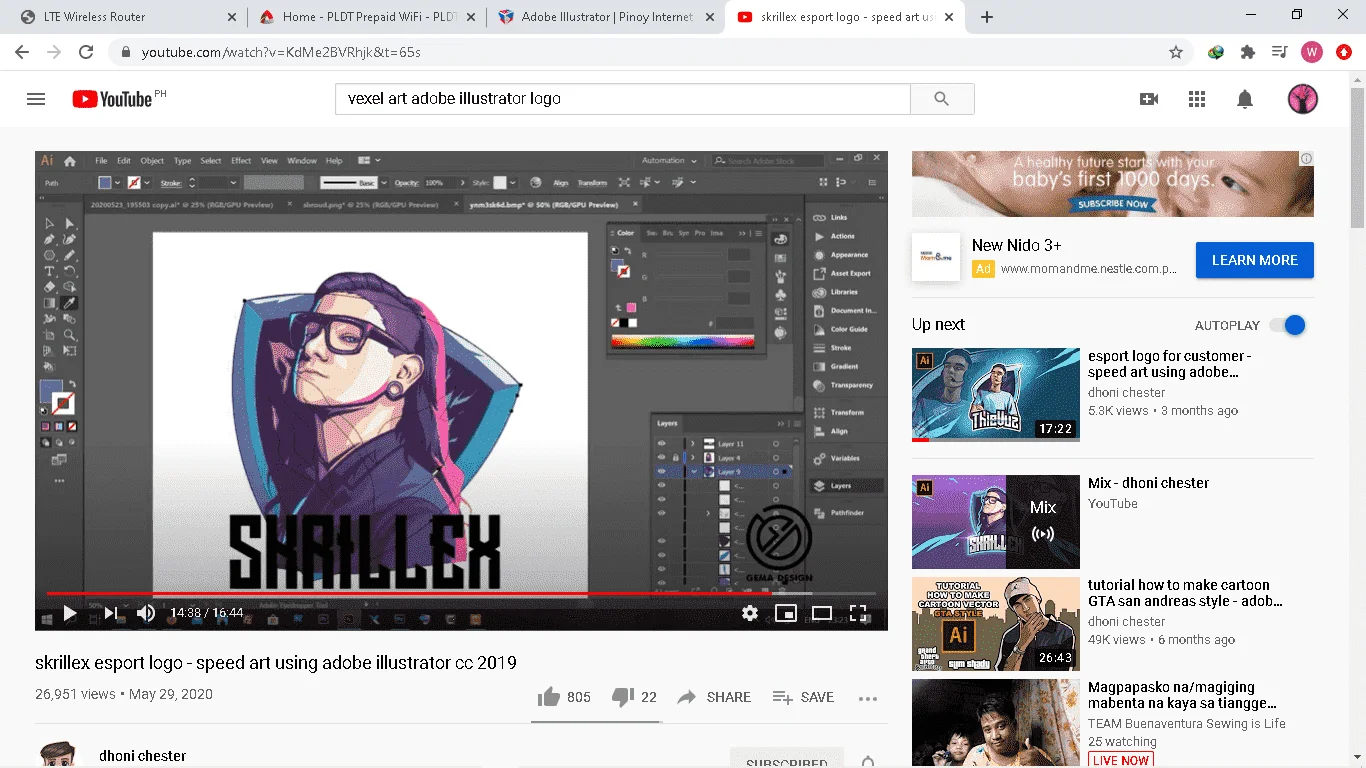Open the Chrome profile 'W' avatar

[1312, 52]
